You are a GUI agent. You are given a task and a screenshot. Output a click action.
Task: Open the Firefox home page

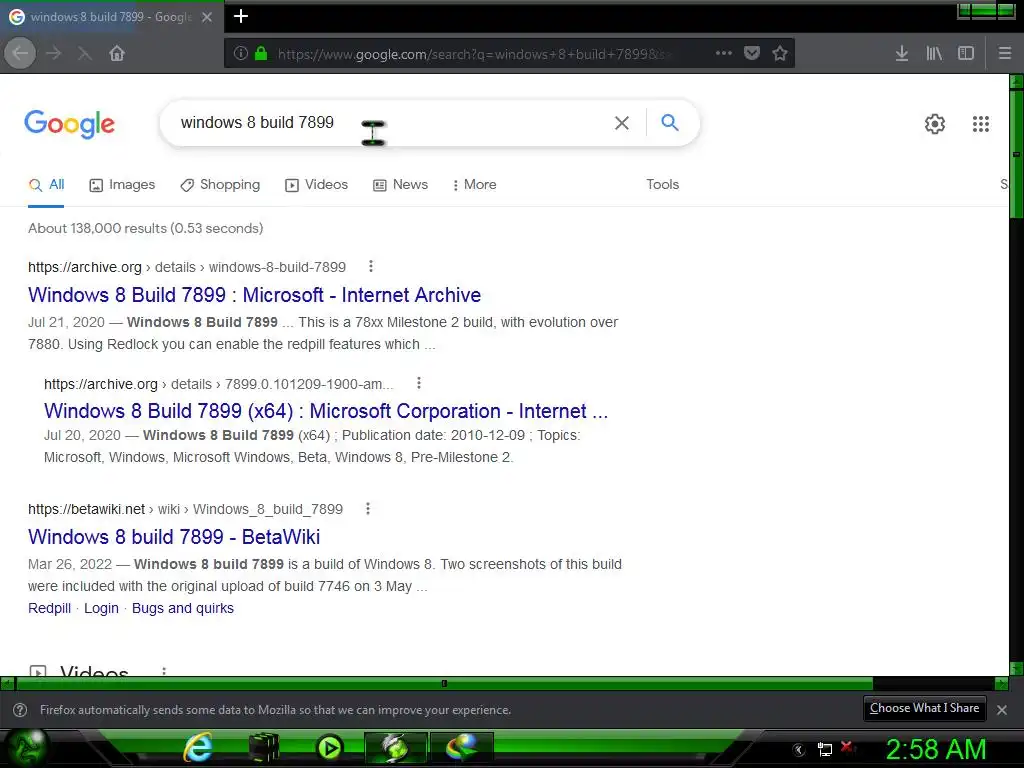117,54
